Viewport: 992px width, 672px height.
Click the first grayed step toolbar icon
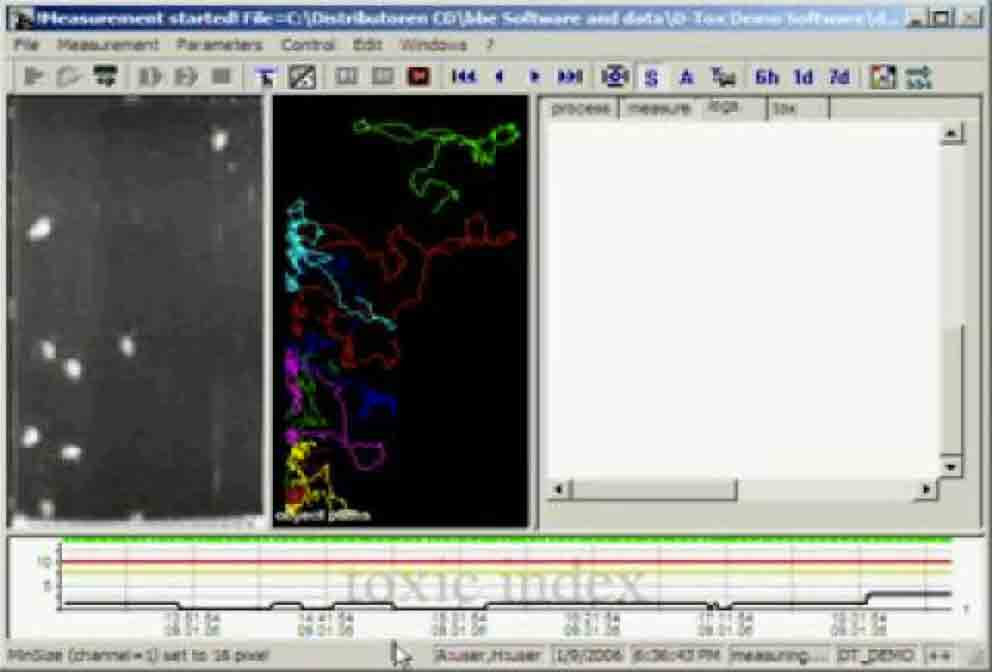coord(150,77)
